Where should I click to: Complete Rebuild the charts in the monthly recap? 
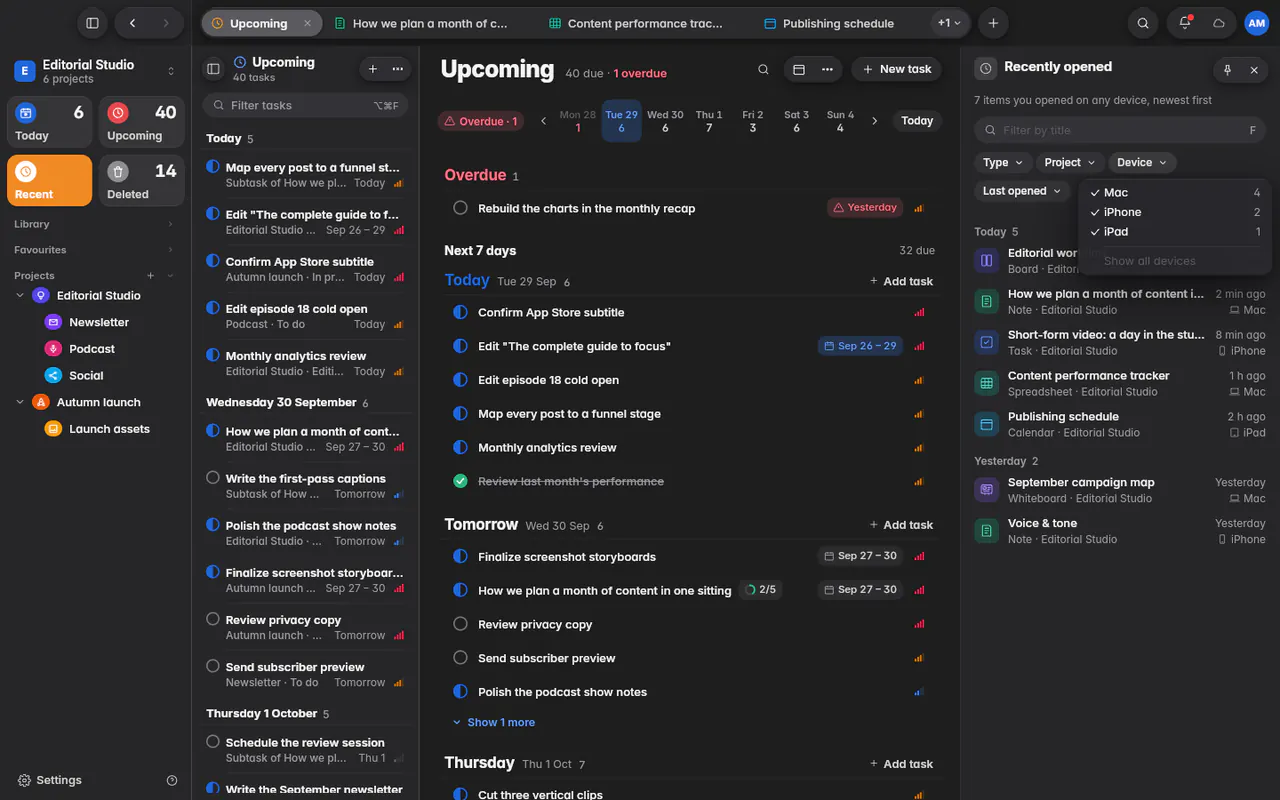click(x=460, y=208)
